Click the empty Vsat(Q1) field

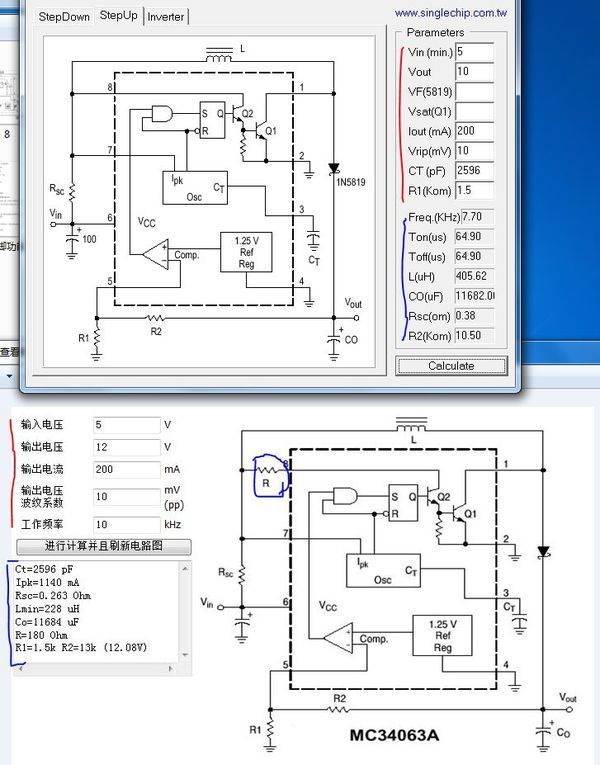click(474, 111)
